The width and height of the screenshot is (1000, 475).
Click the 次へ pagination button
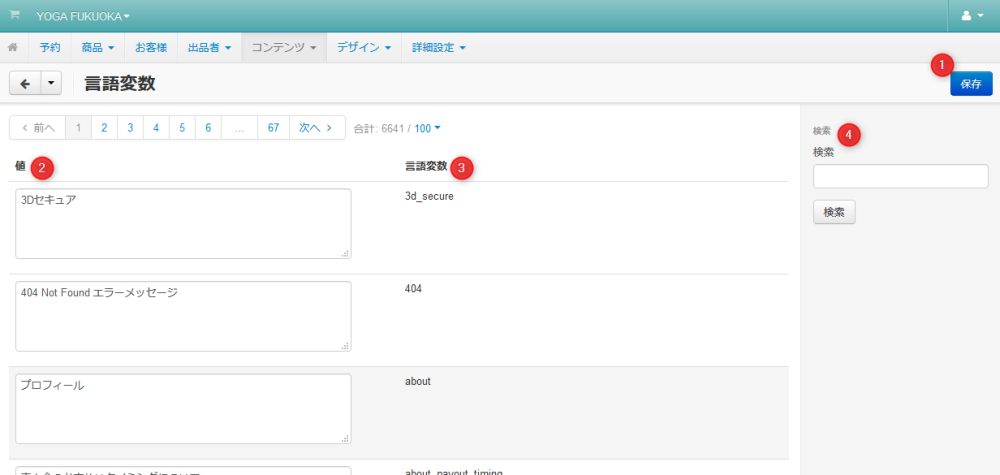click(x=317, y=128)
